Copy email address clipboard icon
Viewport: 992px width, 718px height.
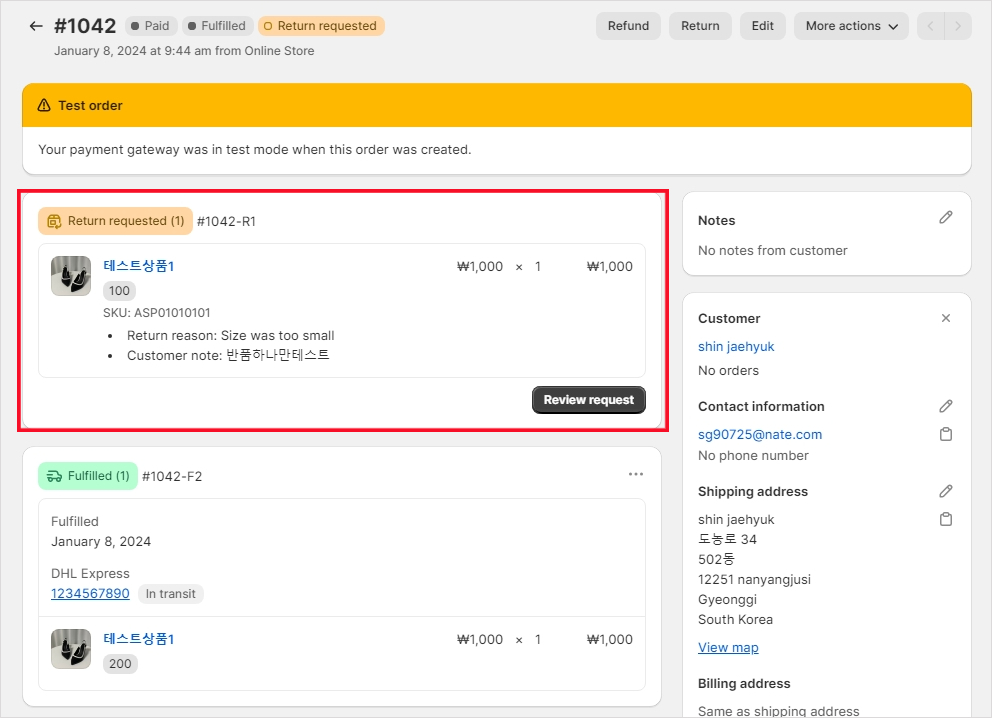pyautogui.click(x=946, y=434)
